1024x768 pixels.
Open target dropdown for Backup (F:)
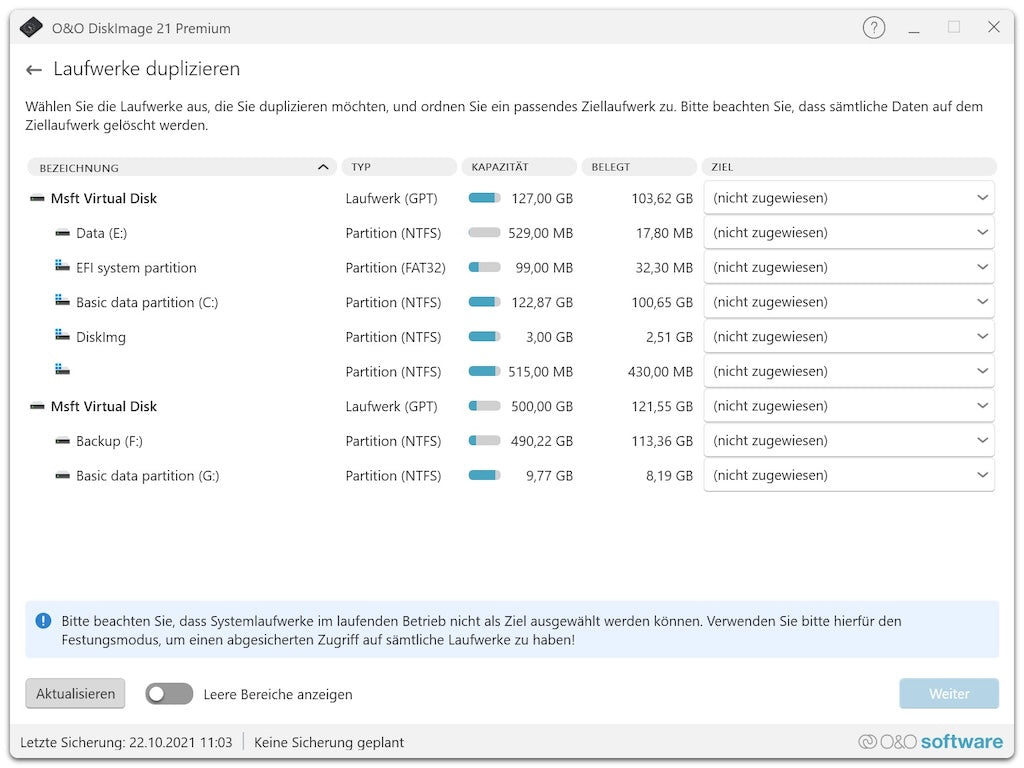tap(849, 441)
